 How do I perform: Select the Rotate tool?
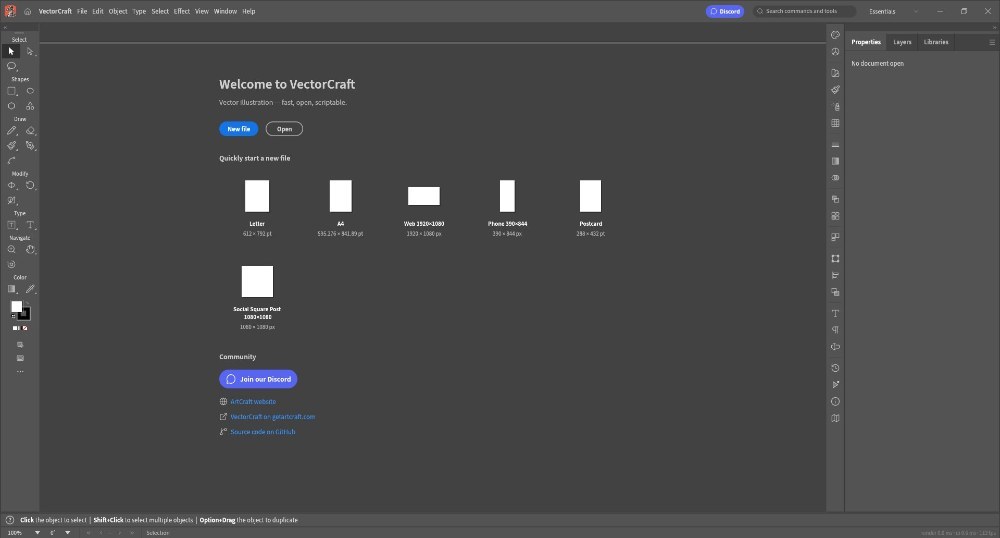(x=30, y=185)
